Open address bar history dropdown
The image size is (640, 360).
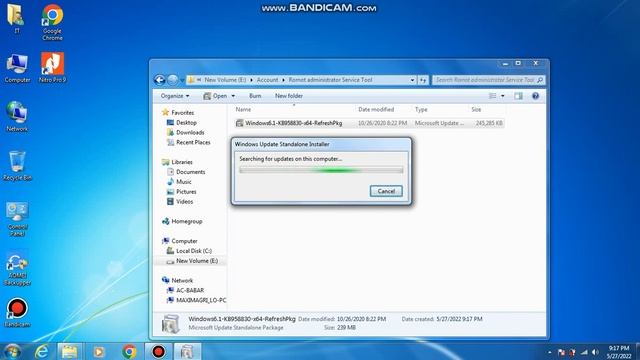click(x=412, y=80)
